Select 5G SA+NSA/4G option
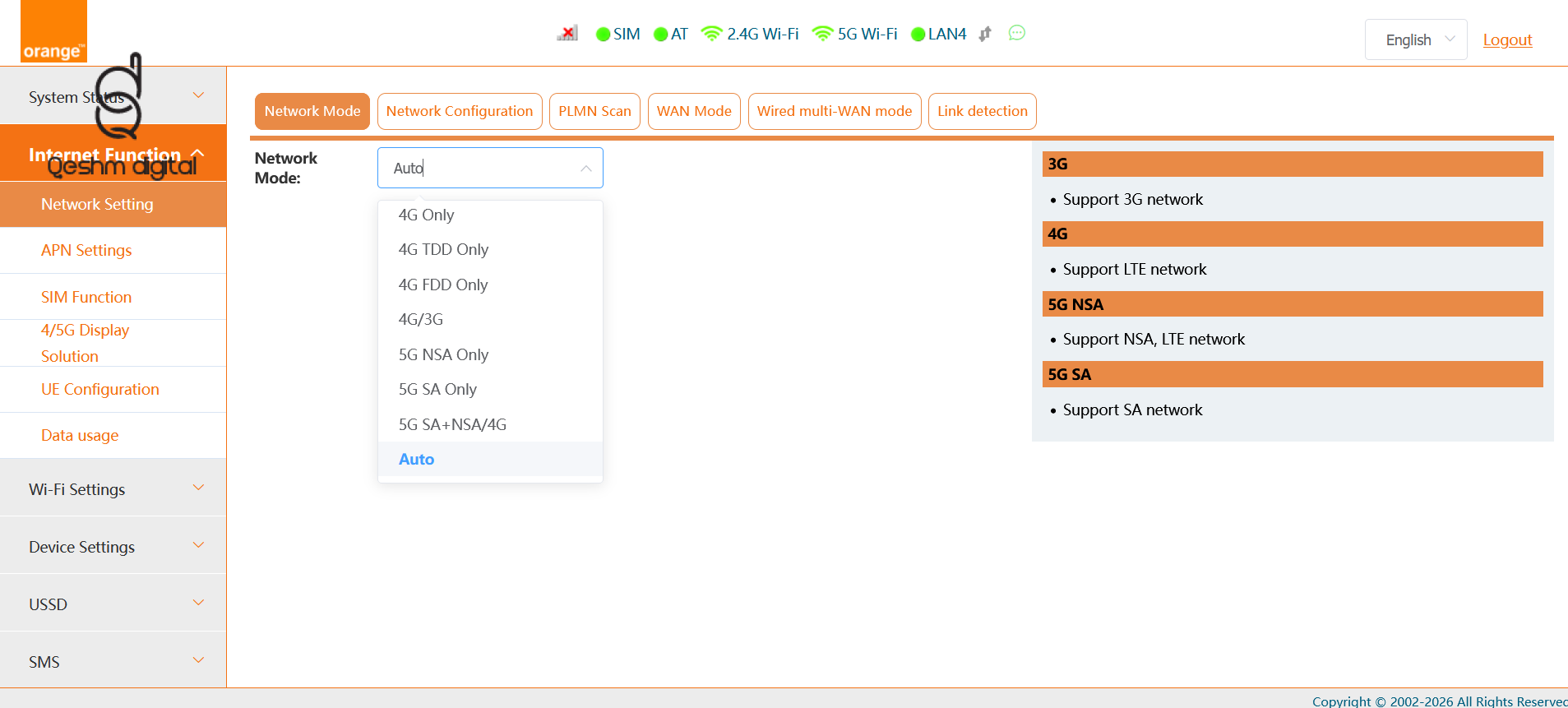This screenshot has height=708, width=1568. [490, 424]
